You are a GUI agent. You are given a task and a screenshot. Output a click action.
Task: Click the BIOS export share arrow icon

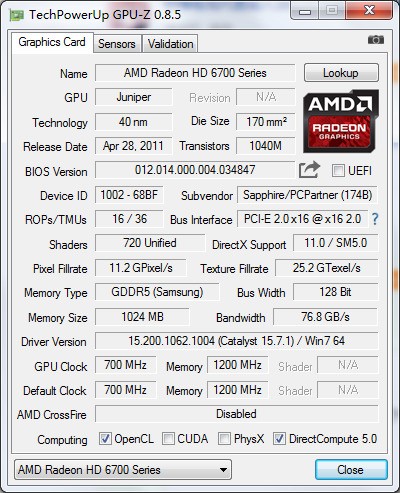point(309,170)
